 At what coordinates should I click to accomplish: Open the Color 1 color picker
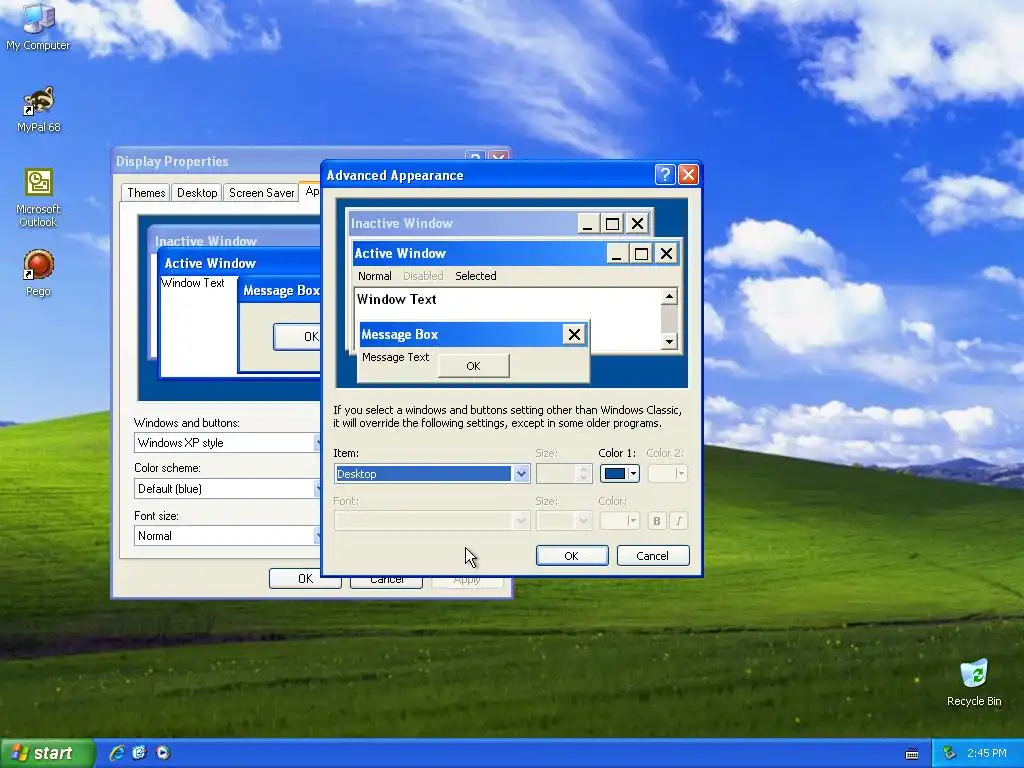(619, 473)
